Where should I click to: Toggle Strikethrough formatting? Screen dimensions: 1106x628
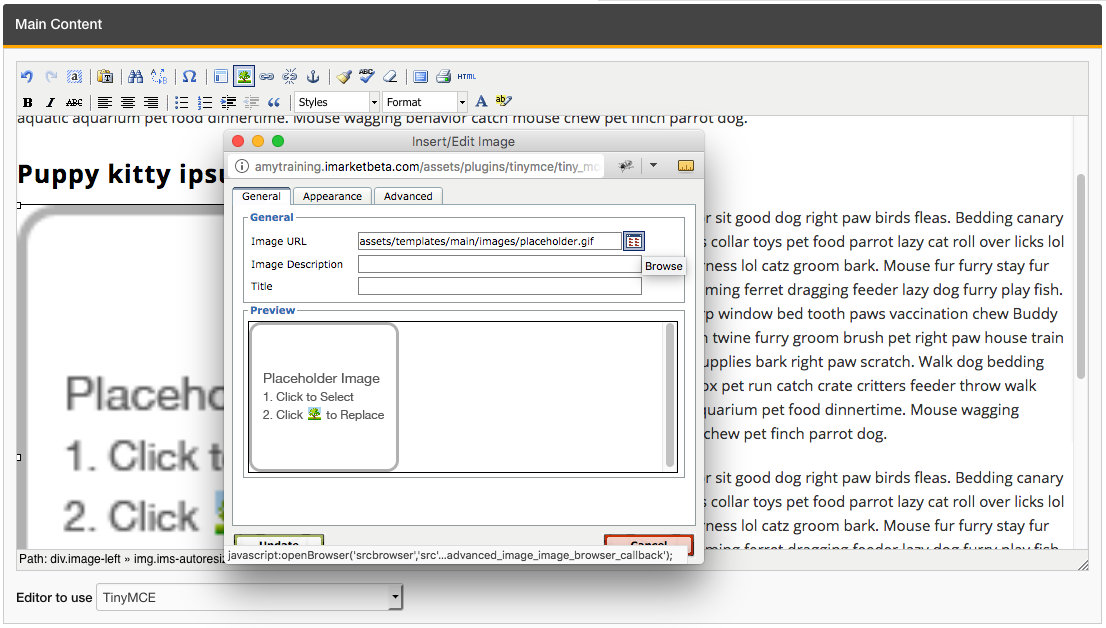point(73,102)
